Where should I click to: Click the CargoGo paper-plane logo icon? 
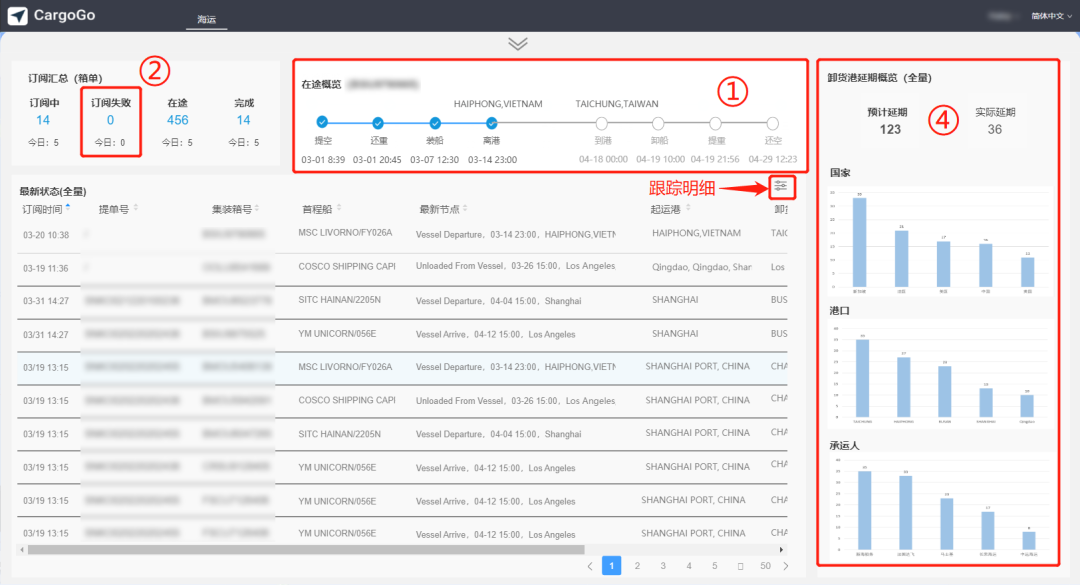point(18,15)
